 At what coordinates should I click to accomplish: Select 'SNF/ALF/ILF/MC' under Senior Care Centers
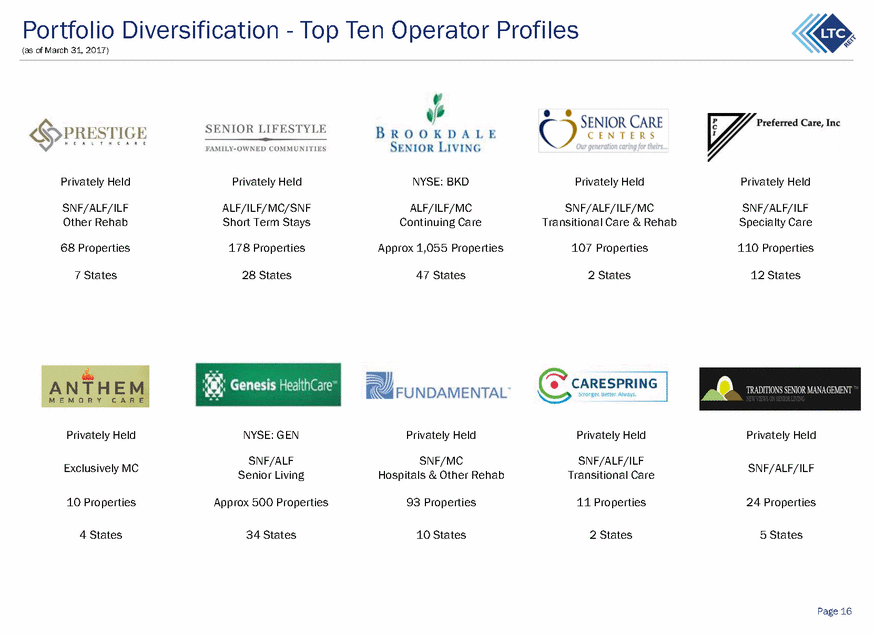coord(610,208)
